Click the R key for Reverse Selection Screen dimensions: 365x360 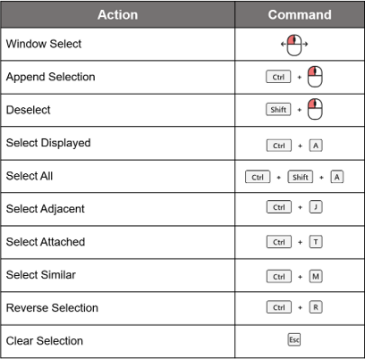[316, 307]
